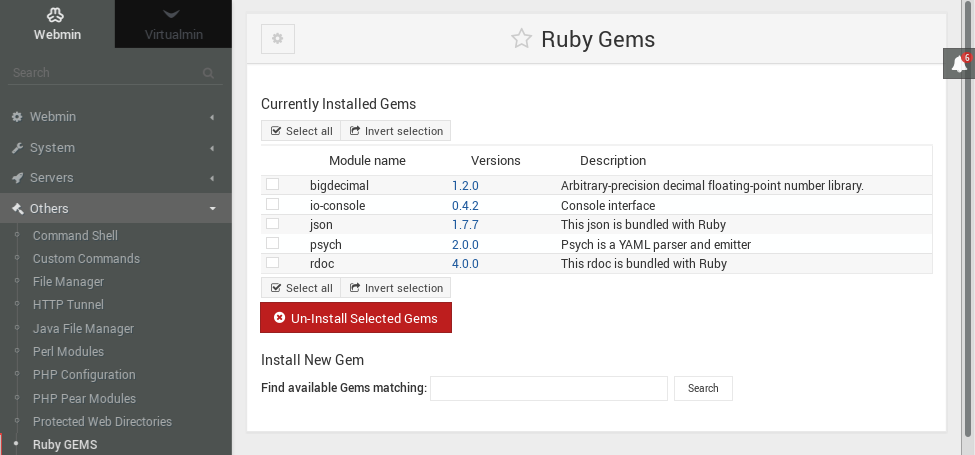Open Protected Web Directories module
Viewport: 975px width, 455px height.
pyautogui.click(x=102, y=421)
